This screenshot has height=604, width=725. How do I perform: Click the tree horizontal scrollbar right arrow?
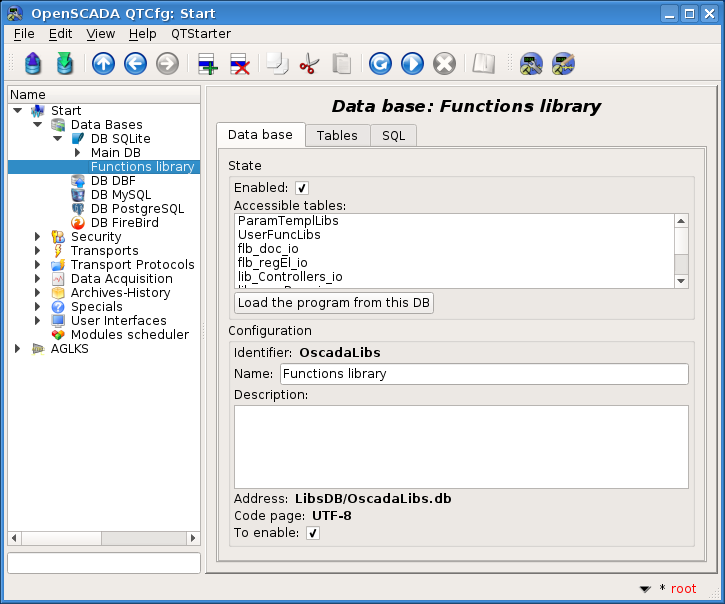coord(193,538)
